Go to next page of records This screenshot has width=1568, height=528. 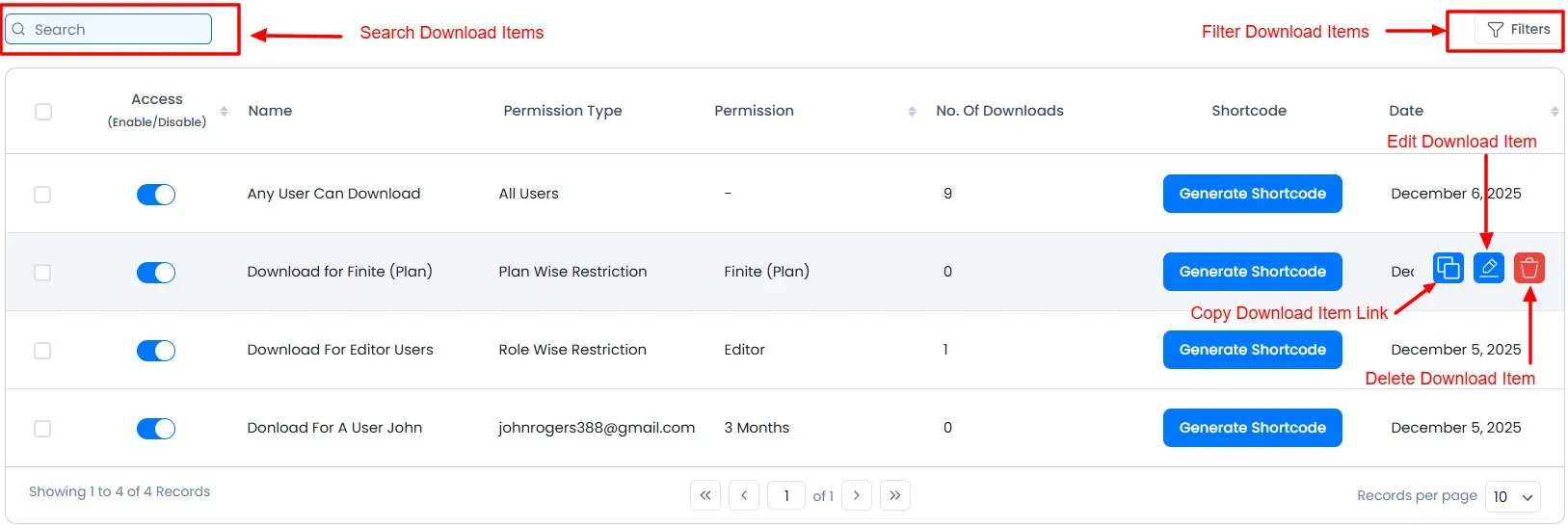tap(857, 495)
